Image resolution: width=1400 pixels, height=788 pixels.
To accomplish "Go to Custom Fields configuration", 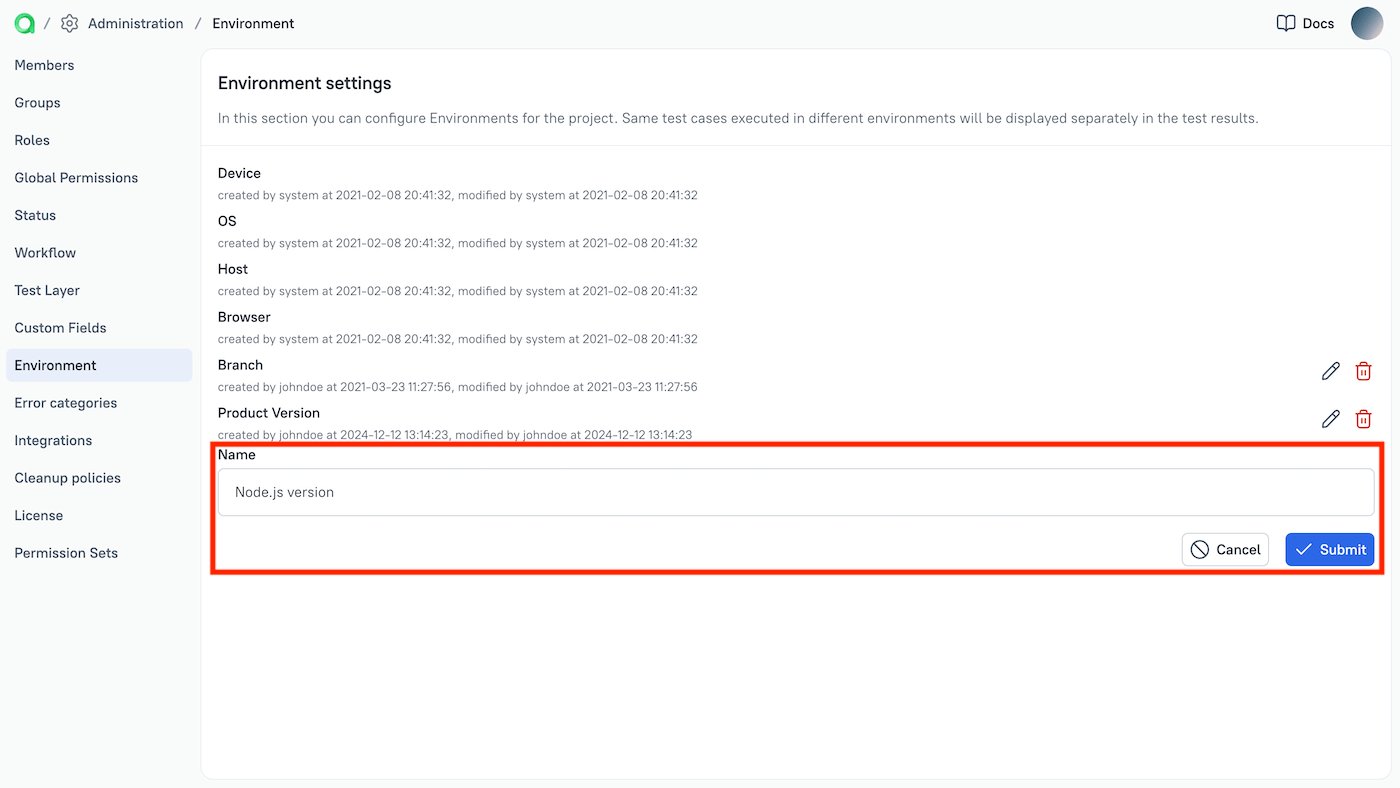I will click(61, 327).
